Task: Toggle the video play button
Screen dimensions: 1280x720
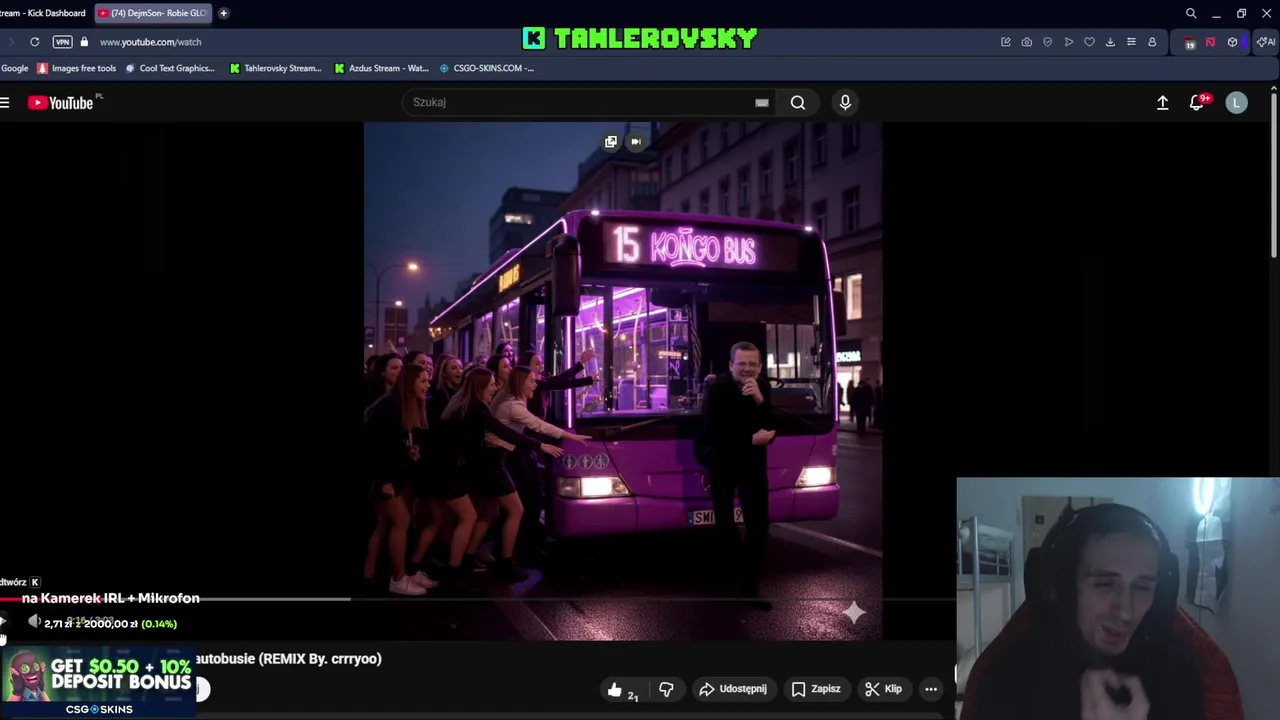Action: click(x=3, y=622)
